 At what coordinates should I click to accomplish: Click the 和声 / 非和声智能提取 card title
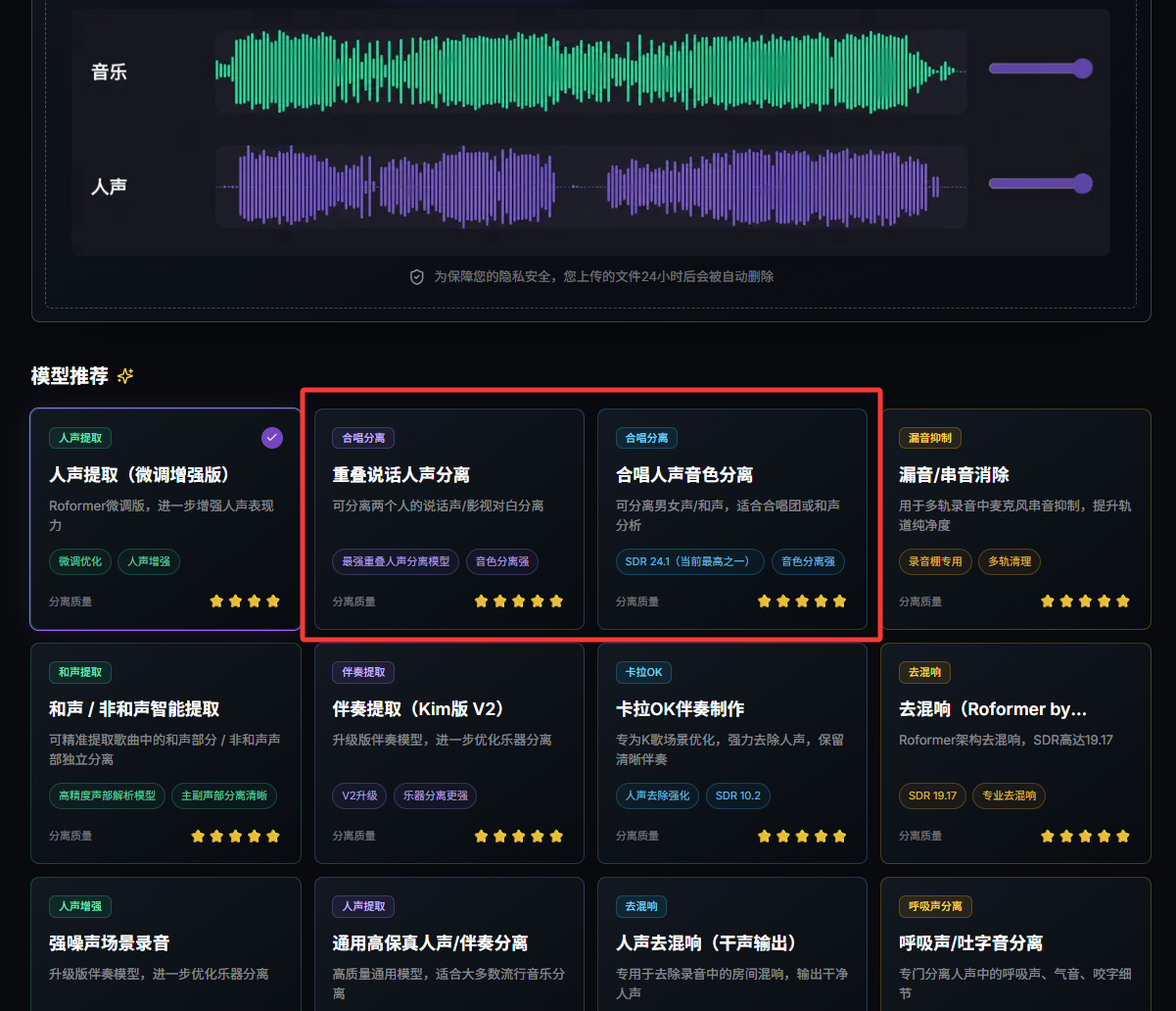(134, 708)
